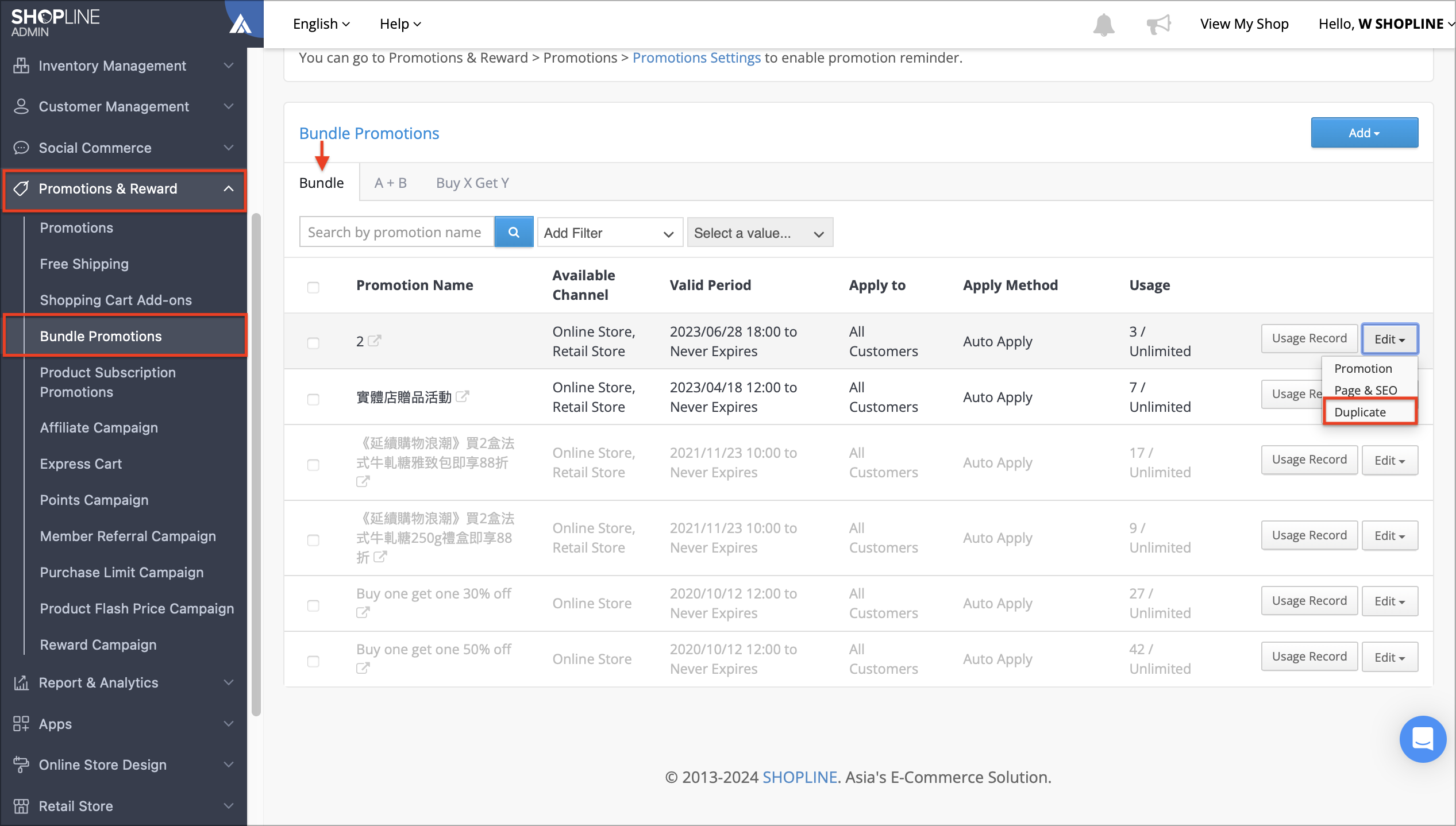Open external link icon for 250g禮盒即享88折 promotion
Screen dimensions: 1456x826
[380, 557]
